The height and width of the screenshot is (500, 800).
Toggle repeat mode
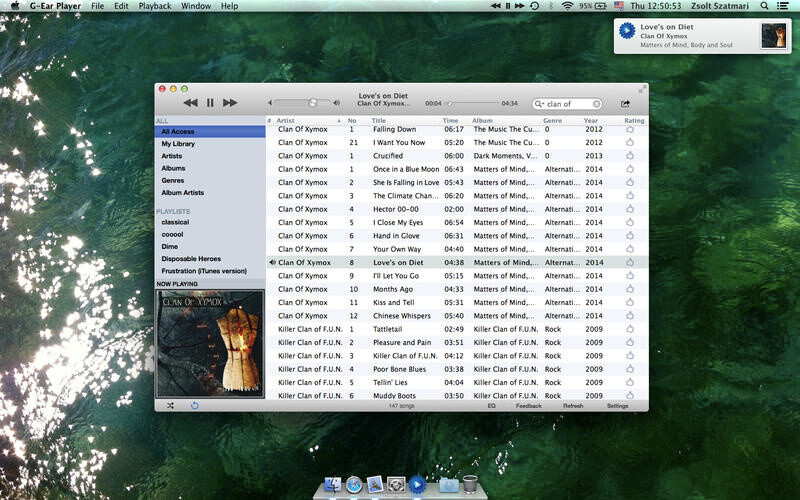[x=194, y=406]
